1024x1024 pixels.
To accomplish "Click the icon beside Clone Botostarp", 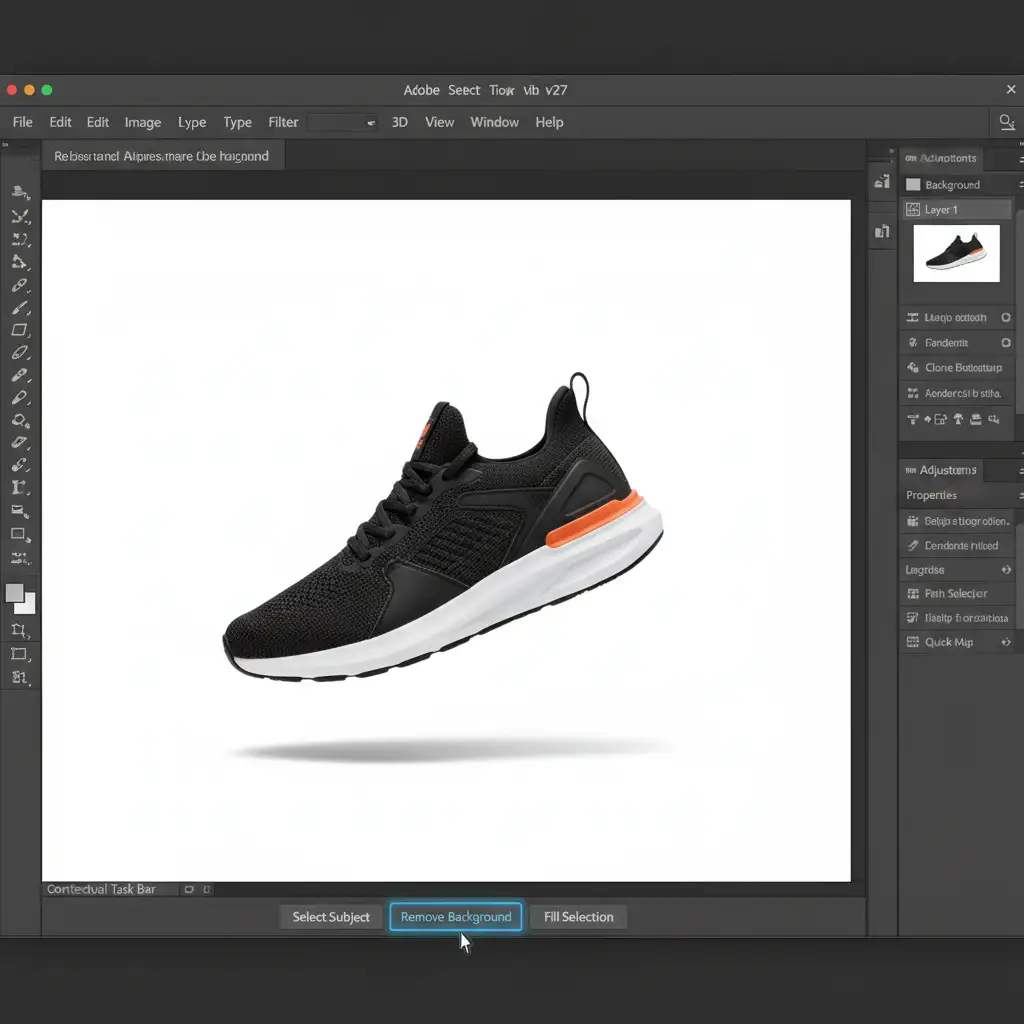I will [912, 368].
